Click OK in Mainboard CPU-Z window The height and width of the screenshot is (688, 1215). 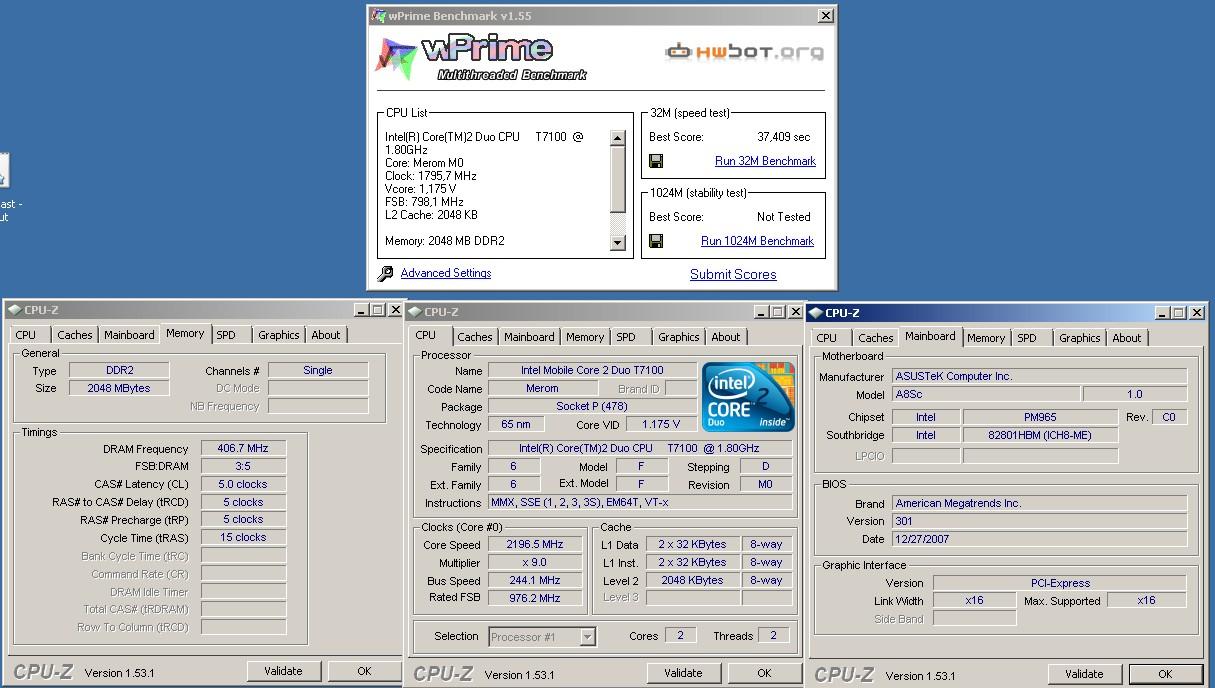click(x=1165, y=674)
